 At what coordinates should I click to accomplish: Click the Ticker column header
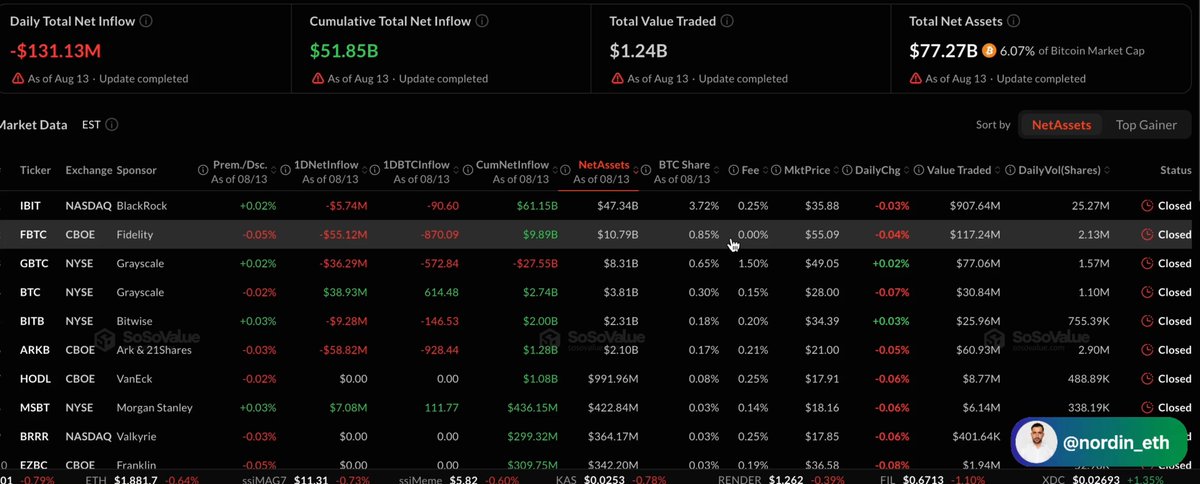coord(35,170)
